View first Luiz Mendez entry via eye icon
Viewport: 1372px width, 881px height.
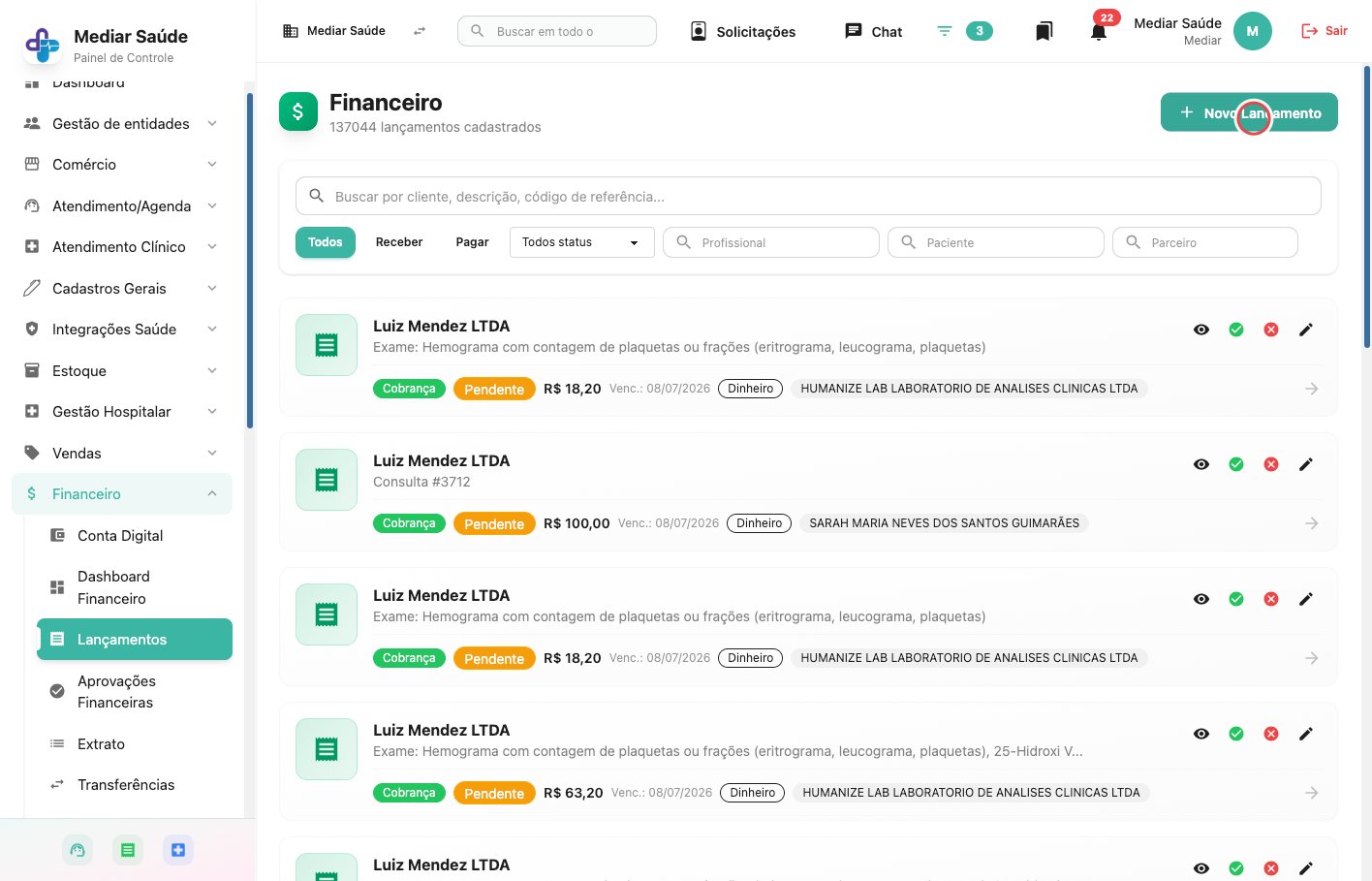click(1200, 330)
